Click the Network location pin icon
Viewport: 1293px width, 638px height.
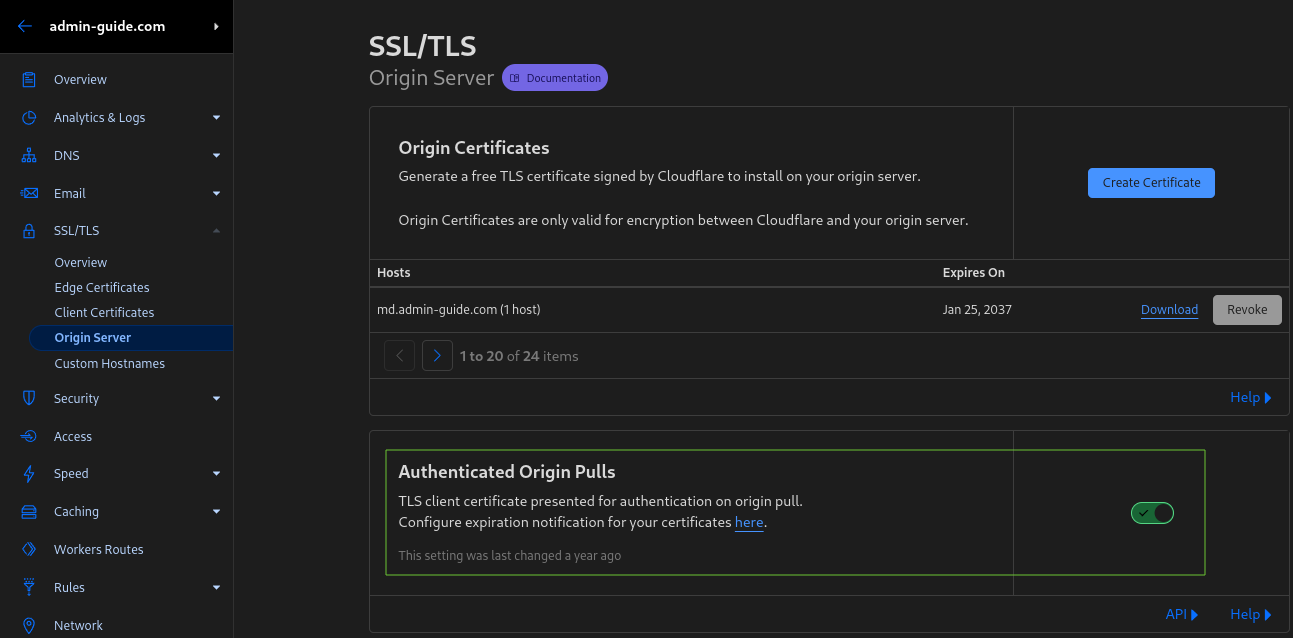[30, 625]
